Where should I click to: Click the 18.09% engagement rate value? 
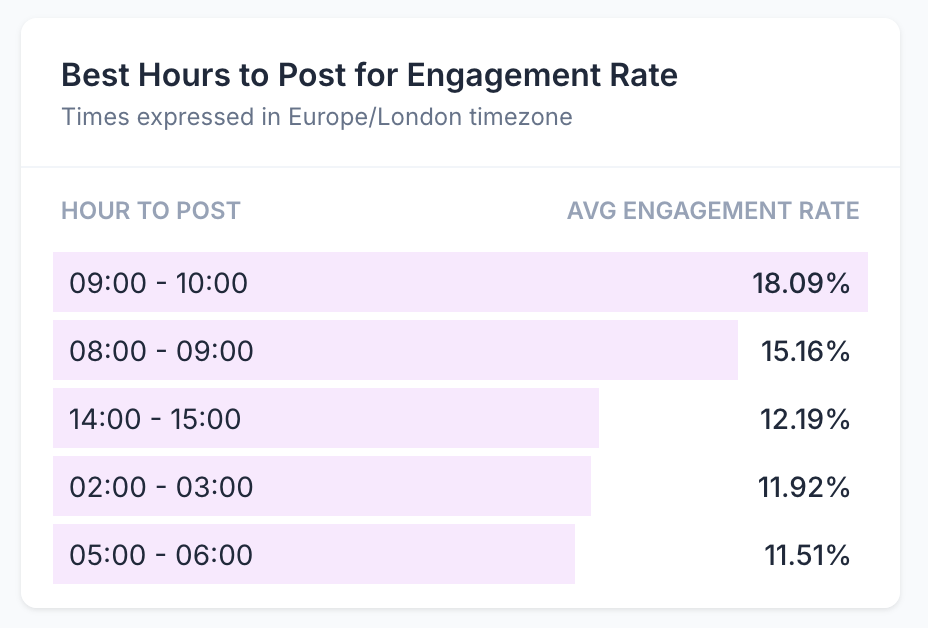pyautogui.click(x=801, y=283)
